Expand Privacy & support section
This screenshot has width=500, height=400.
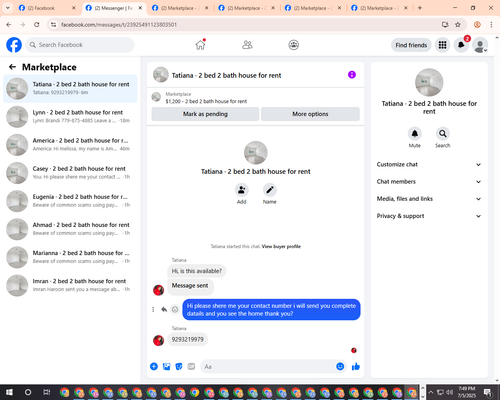[429, 216]
